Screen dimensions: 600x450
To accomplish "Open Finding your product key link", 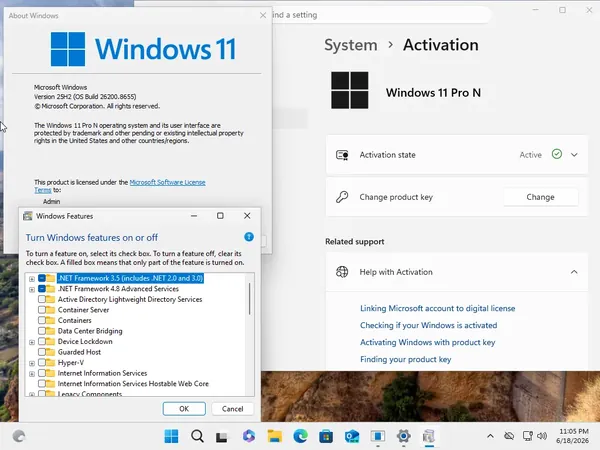I will tap(406, 359).
